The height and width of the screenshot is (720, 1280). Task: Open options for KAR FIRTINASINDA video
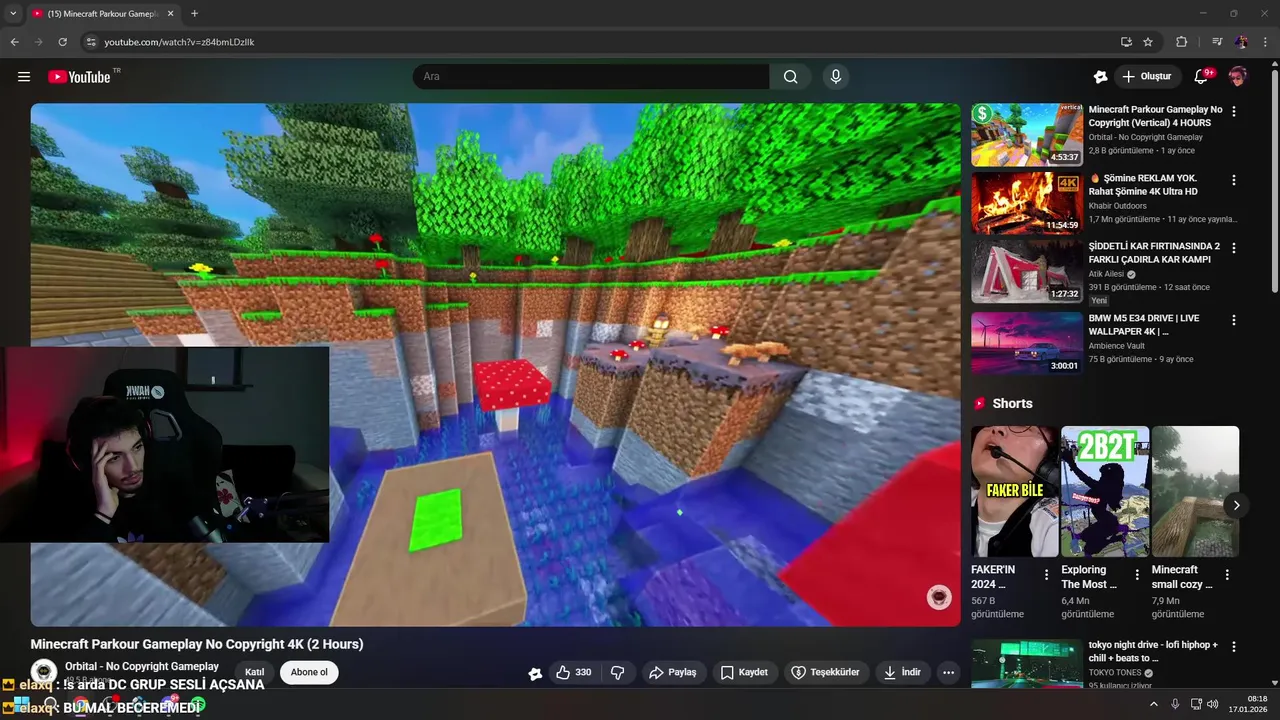1234,248
